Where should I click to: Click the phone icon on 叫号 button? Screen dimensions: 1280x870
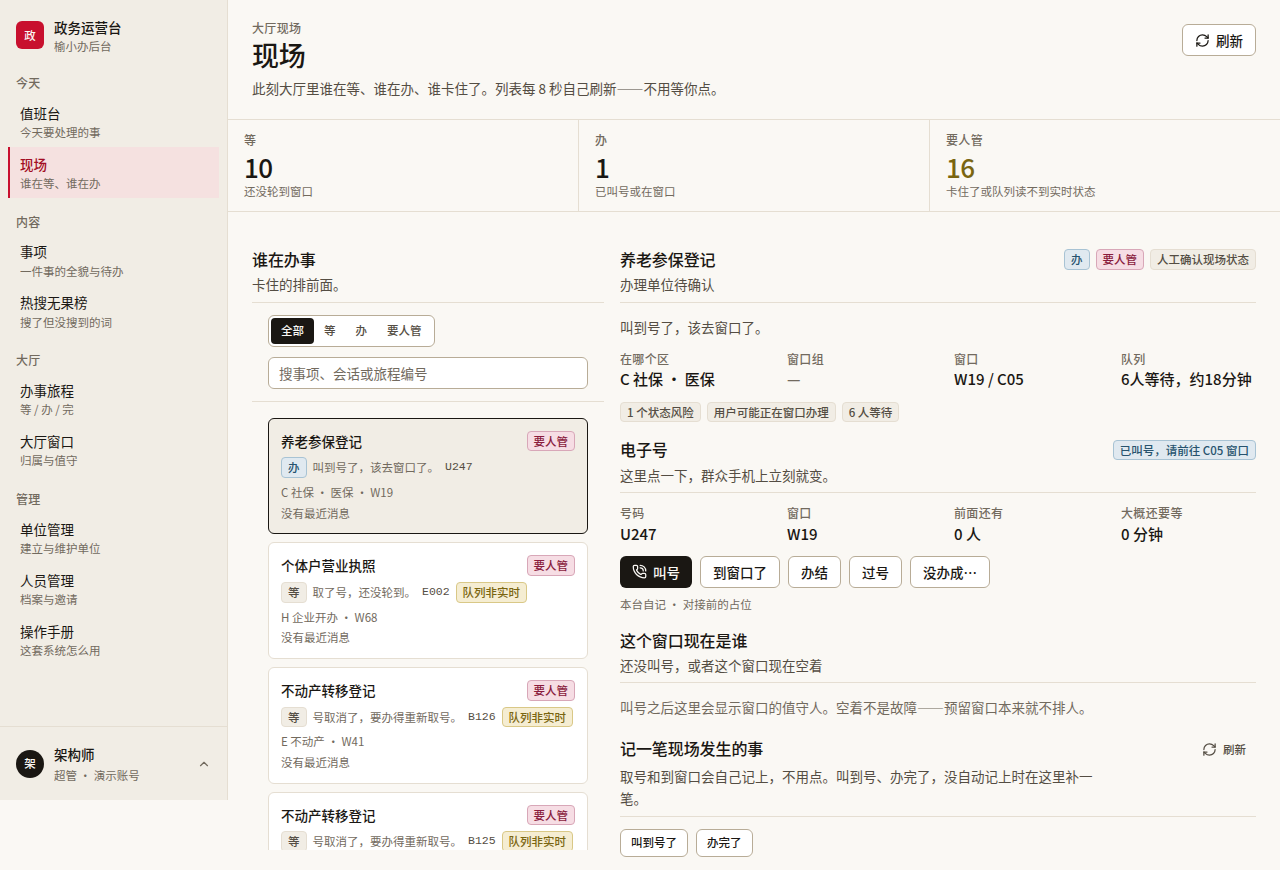(640, 572)
